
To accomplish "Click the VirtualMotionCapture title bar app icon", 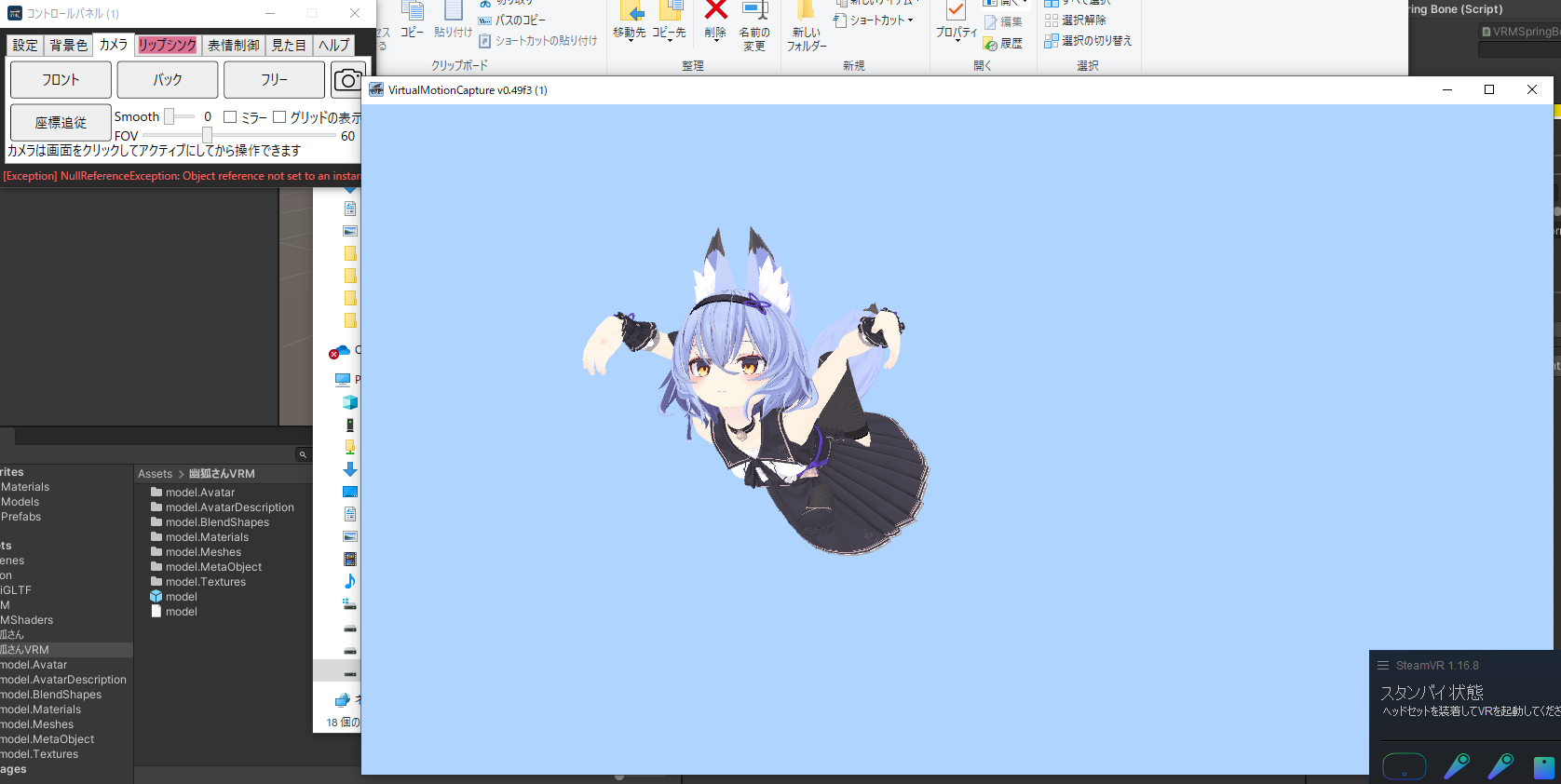I will coord(376,90).
